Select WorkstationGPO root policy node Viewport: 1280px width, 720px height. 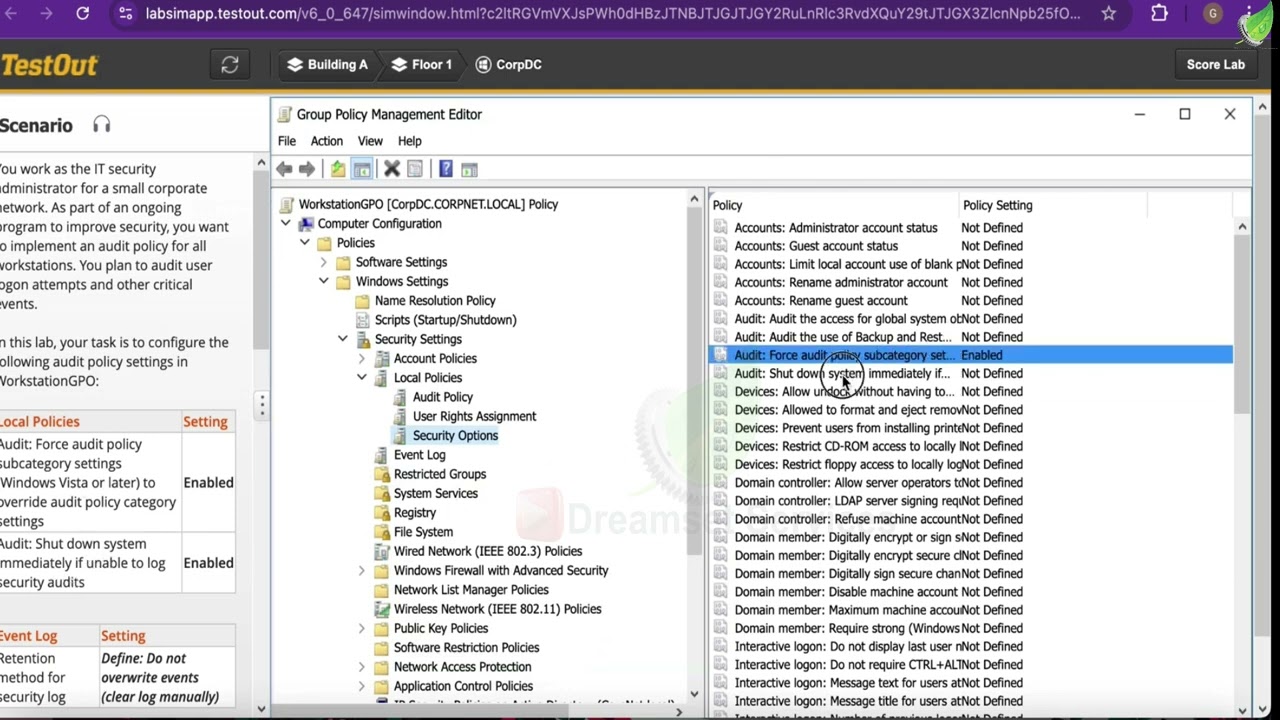coord(428,204)
